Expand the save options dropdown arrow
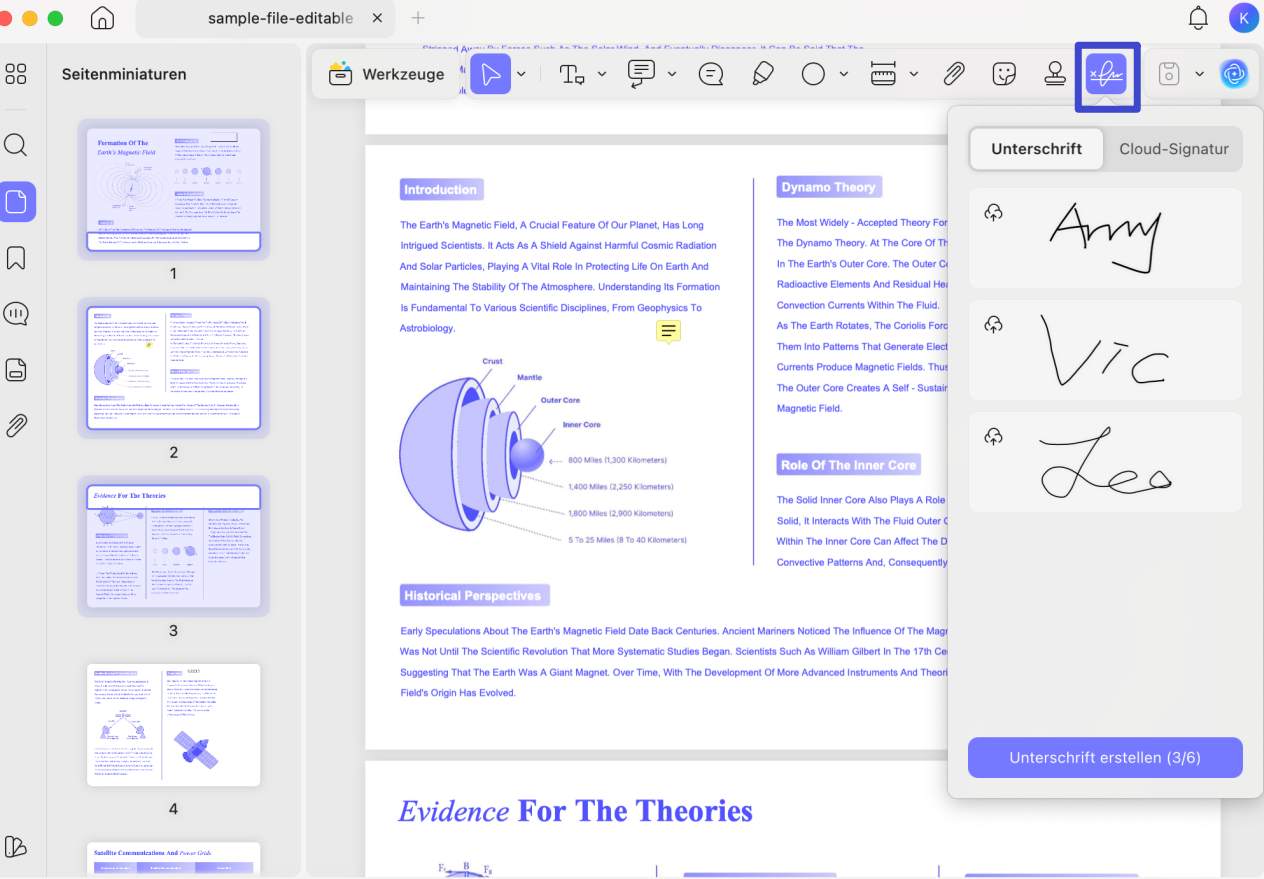Image resolution: width=1264 pixels, height=879 pixels. click(x=1199, y=74)
